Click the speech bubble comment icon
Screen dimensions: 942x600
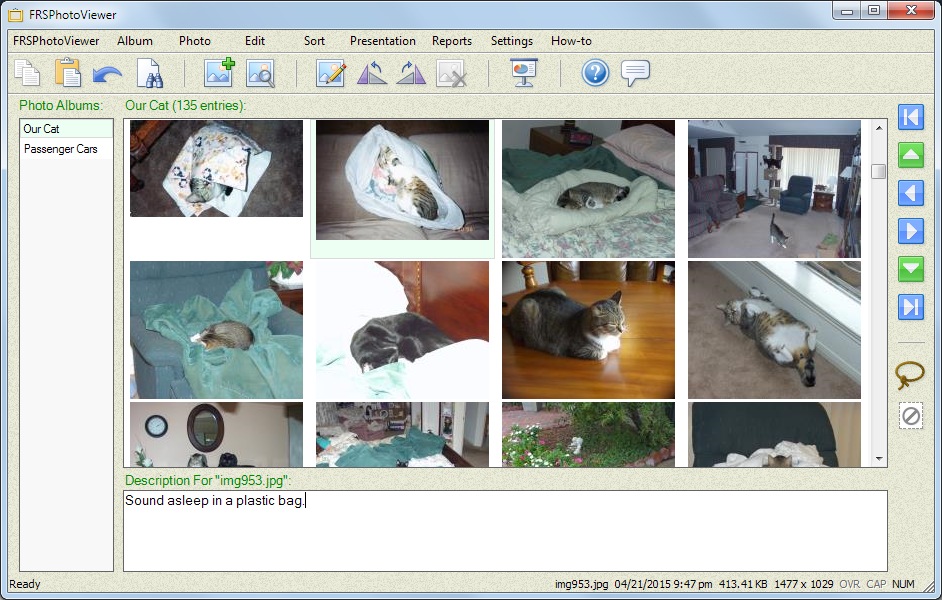[x=635, y=73]
